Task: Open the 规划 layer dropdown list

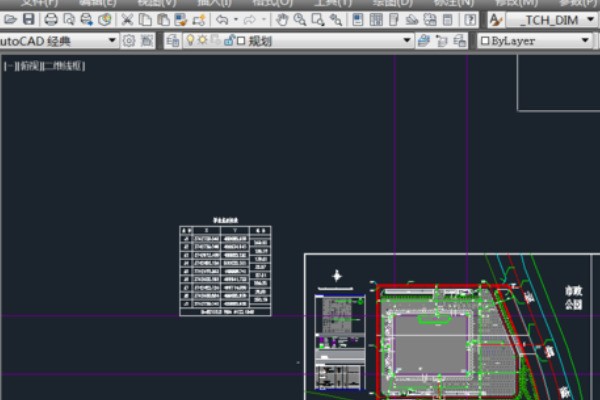Action: coord(407,41)
